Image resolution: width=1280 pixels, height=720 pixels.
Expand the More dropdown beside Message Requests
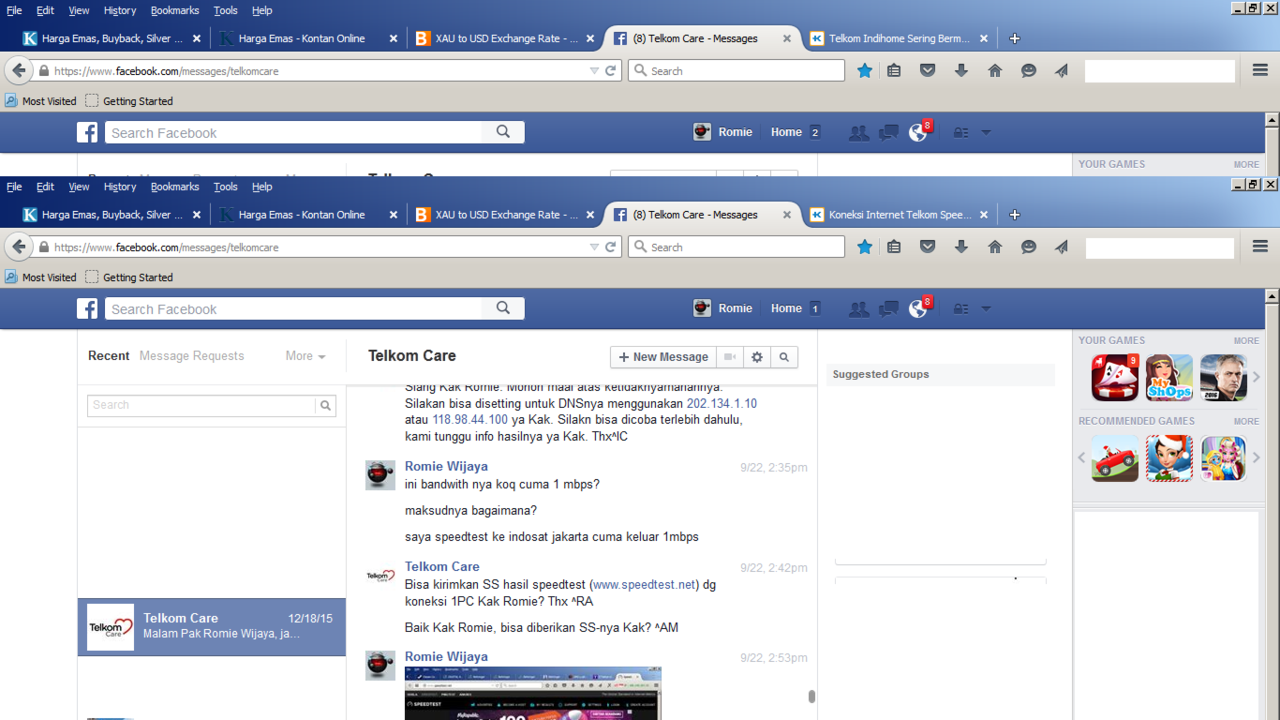[305, 356]
